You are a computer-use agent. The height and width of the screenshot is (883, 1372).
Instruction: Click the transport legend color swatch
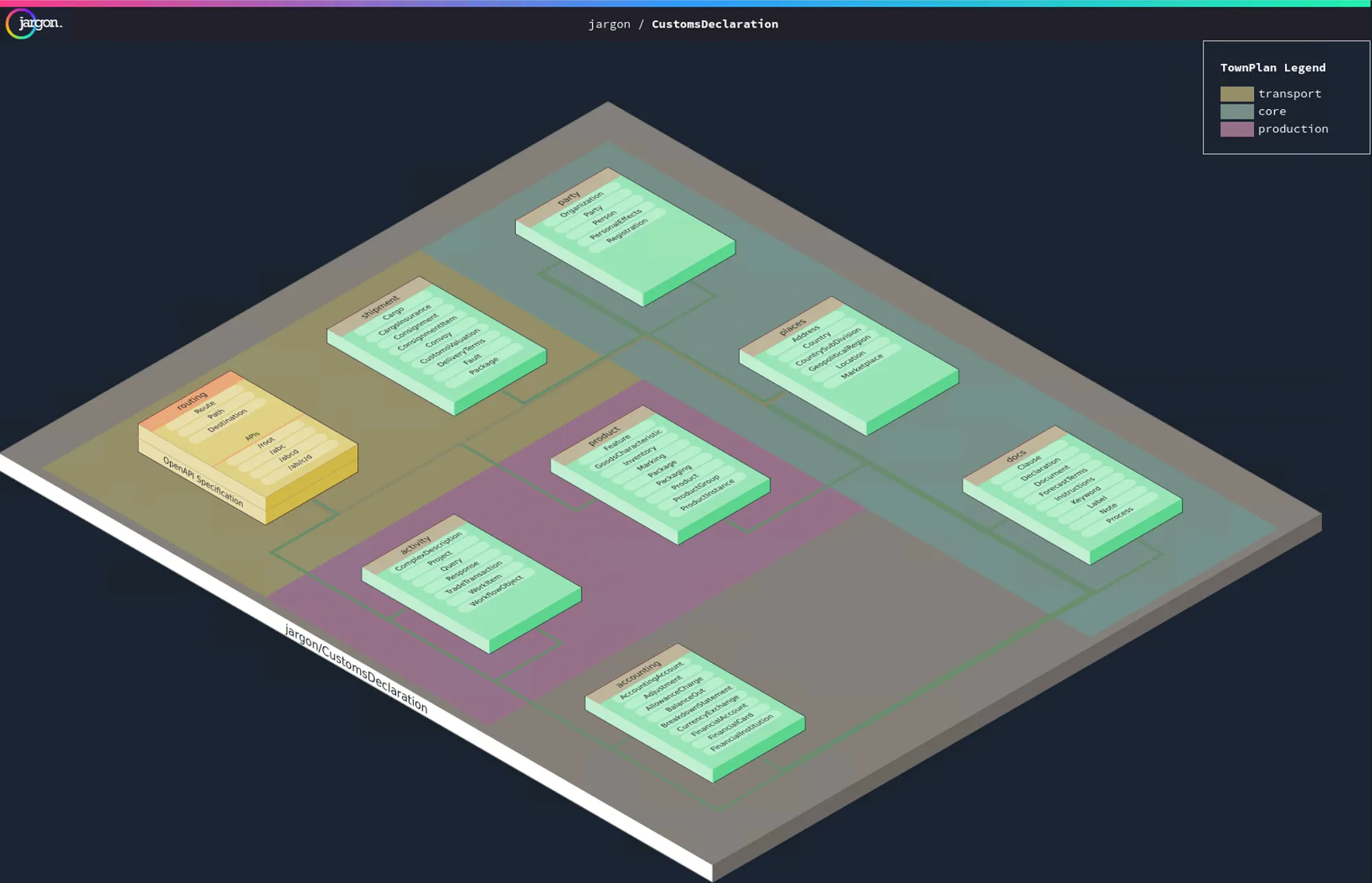point(1236,93)
